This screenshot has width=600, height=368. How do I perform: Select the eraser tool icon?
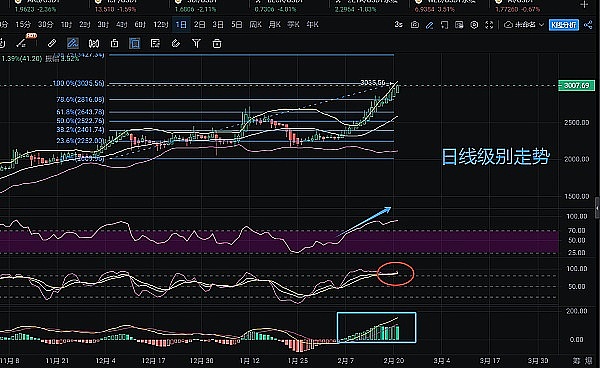(176, 43)
